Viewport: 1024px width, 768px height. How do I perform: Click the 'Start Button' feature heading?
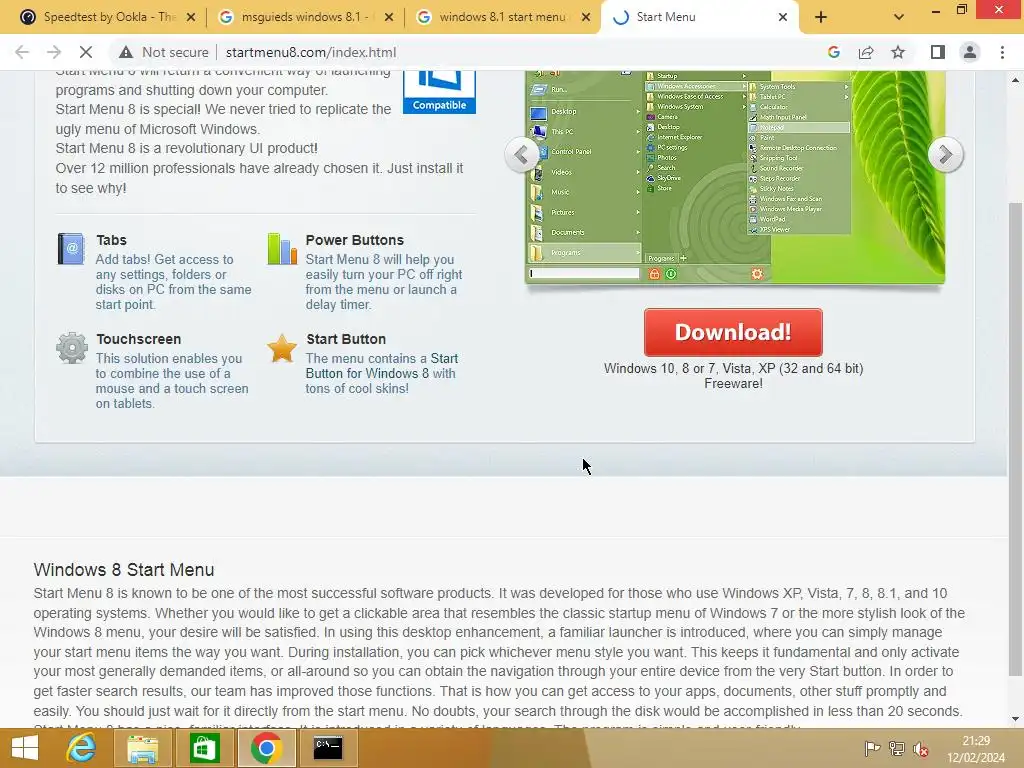pyautogui.click(x=346, y=339)
